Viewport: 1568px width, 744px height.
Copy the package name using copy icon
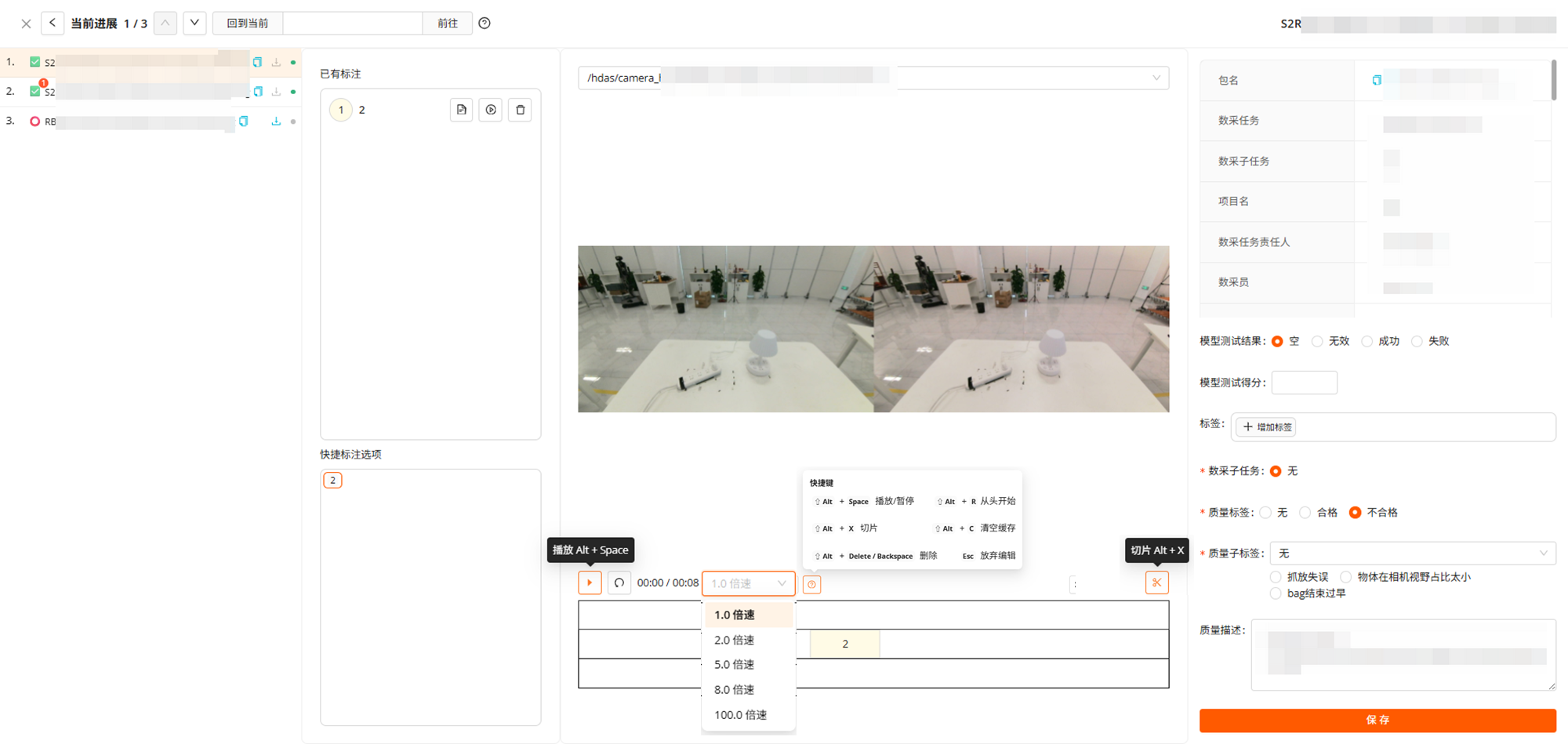click(x=1377, y=80)
